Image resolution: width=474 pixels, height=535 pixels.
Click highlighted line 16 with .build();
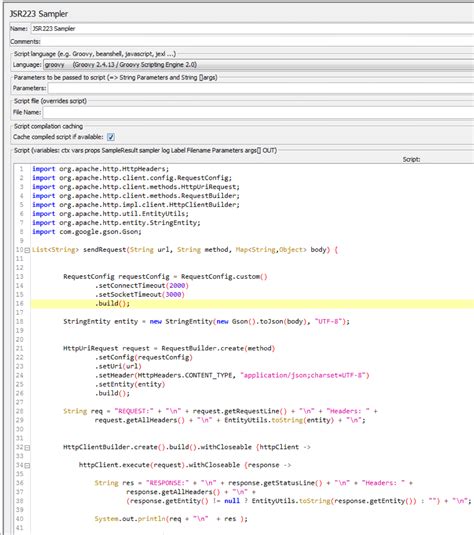coord(252,304)
